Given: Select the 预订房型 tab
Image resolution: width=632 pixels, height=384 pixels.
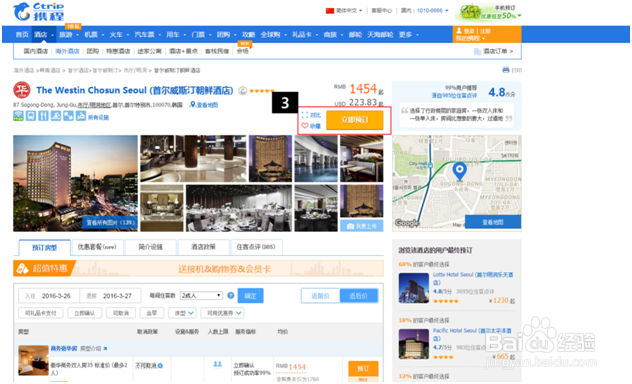Looking at the screenshot, I should point(44,247).
